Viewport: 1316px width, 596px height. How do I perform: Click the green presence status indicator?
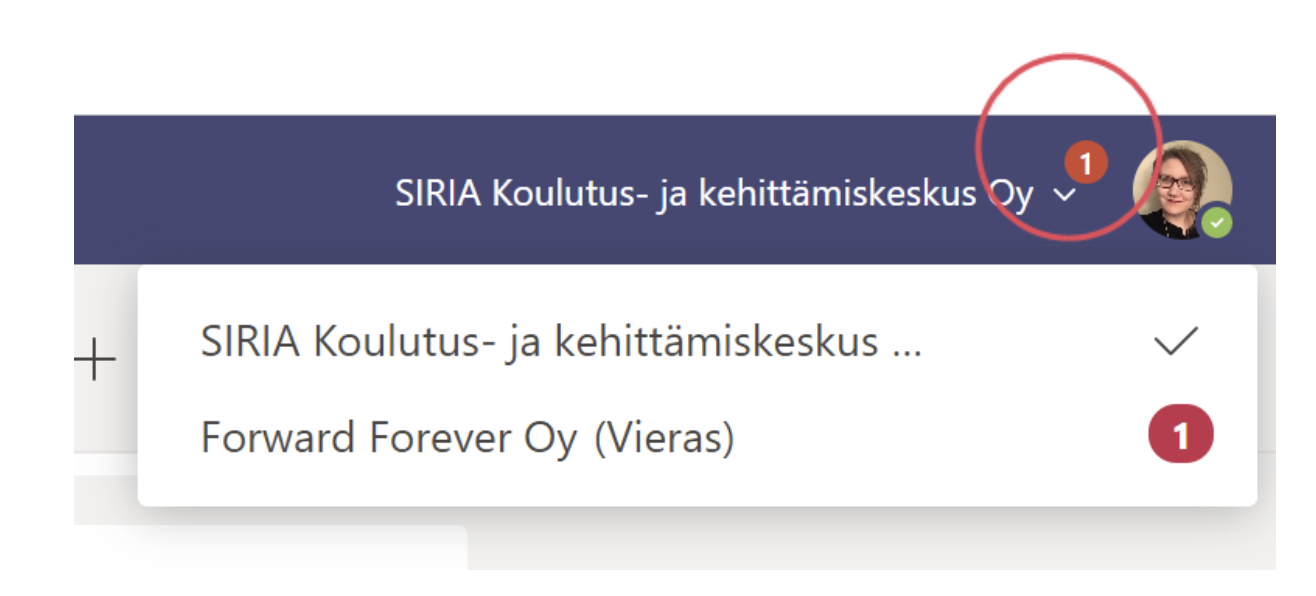(1216, 223)
